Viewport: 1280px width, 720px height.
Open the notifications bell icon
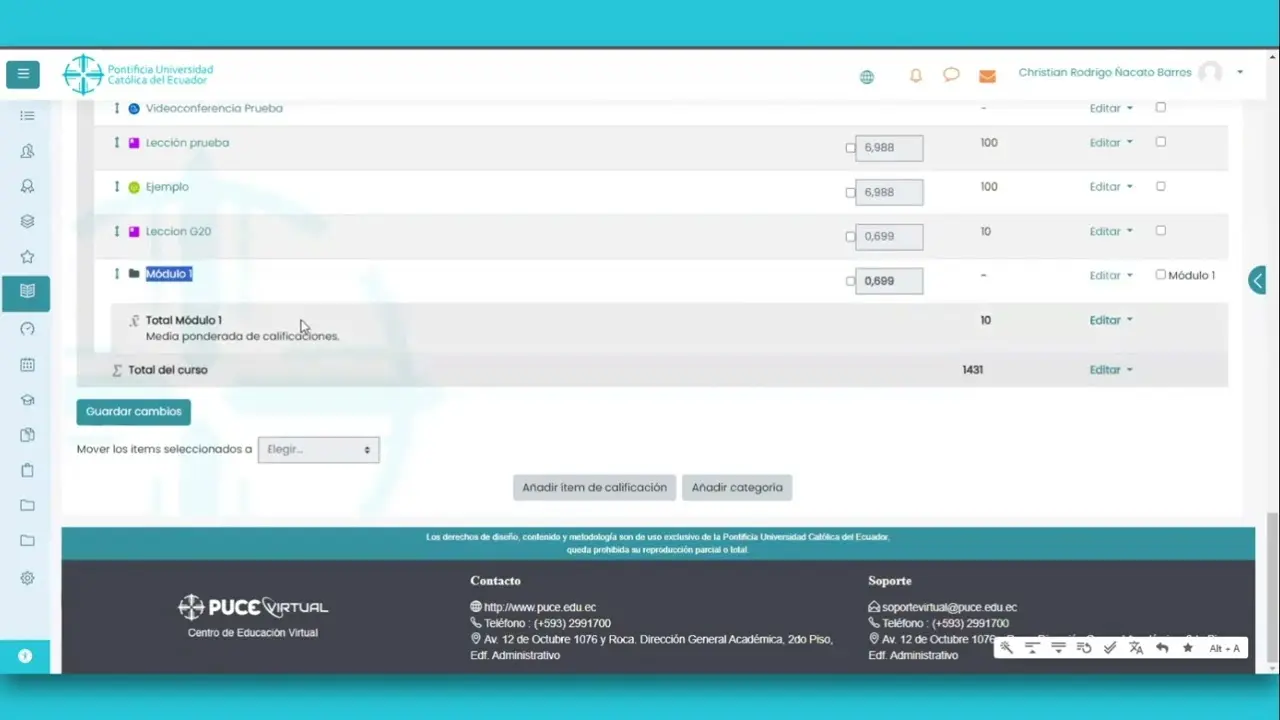(x=915, y=75)
